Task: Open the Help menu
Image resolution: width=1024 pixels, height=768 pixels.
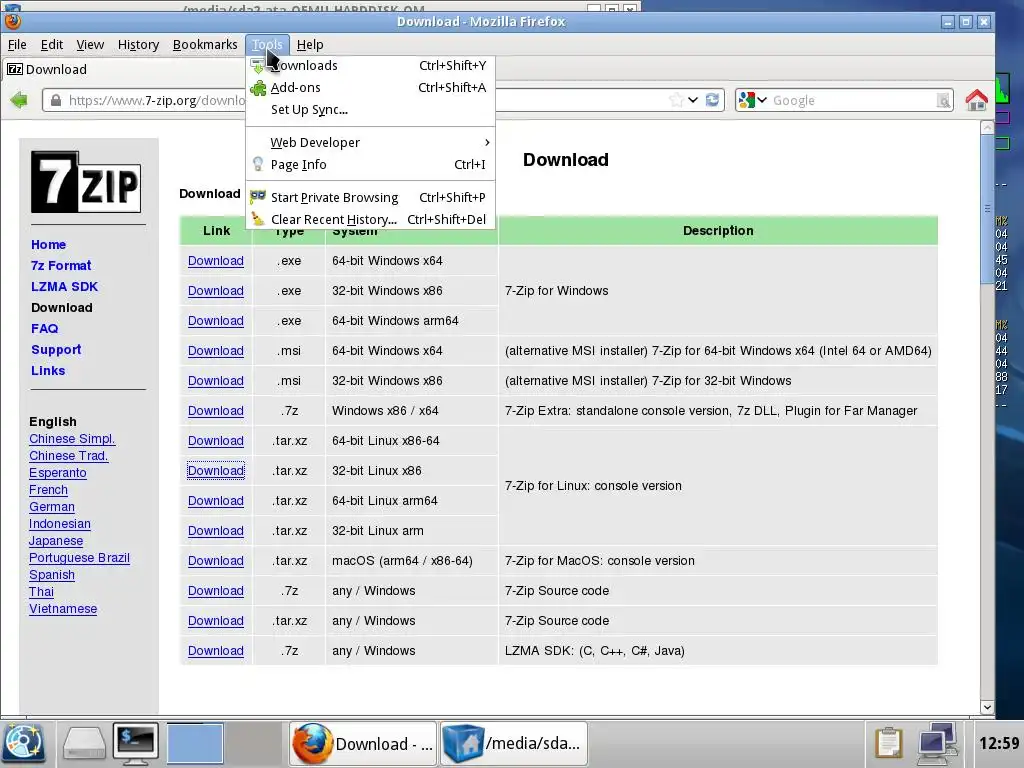Action: [x=310, y=44]
